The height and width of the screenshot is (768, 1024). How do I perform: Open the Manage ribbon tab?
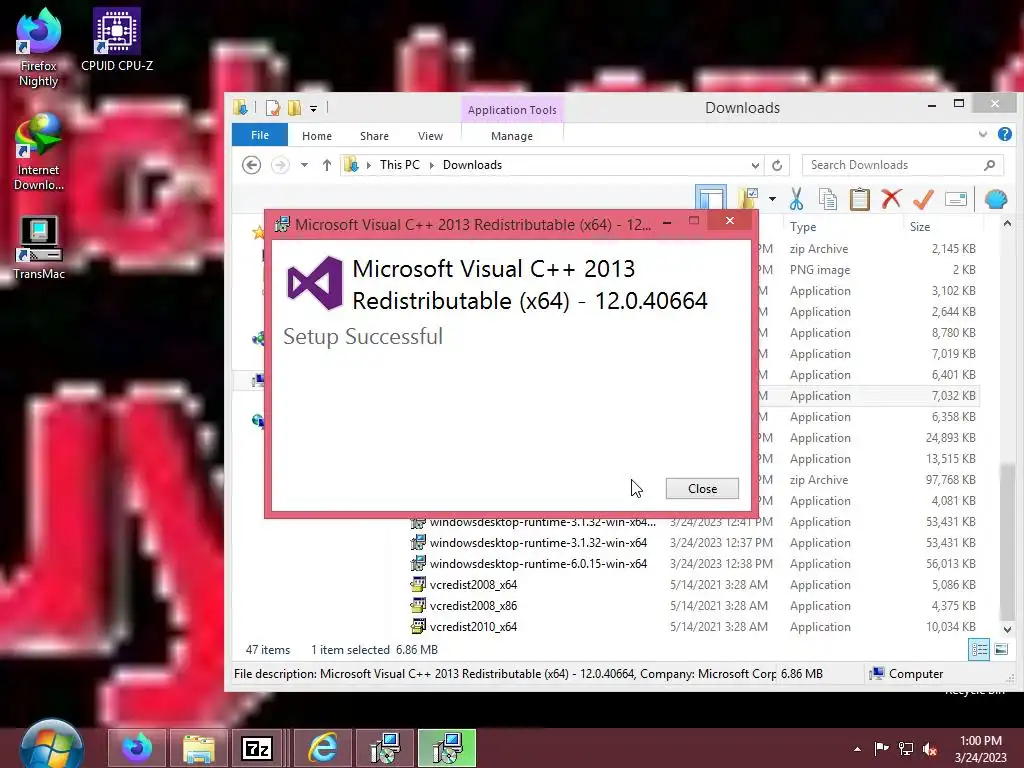coord(512,136)
